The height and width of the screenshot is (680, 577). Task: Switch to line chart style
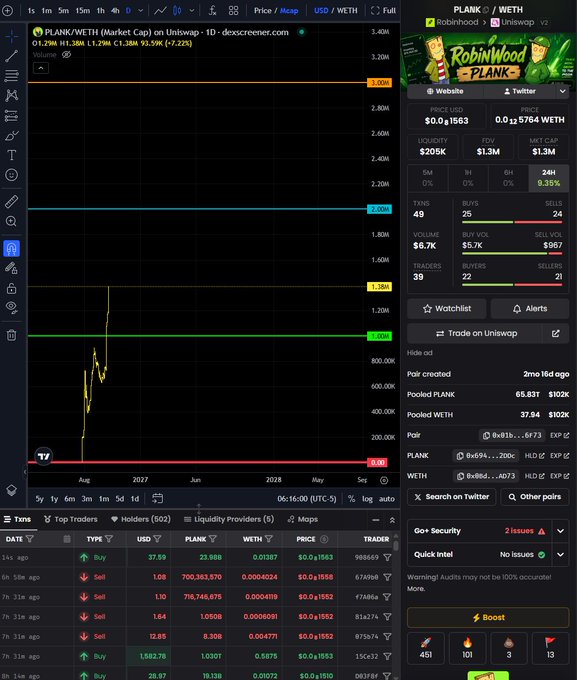[161, 10]
